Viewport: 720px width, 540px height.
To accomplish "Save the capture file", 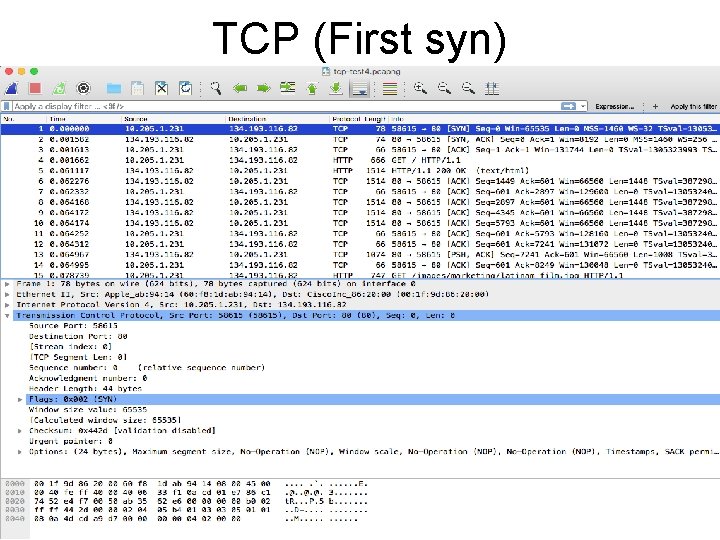I will click(137, 88).
